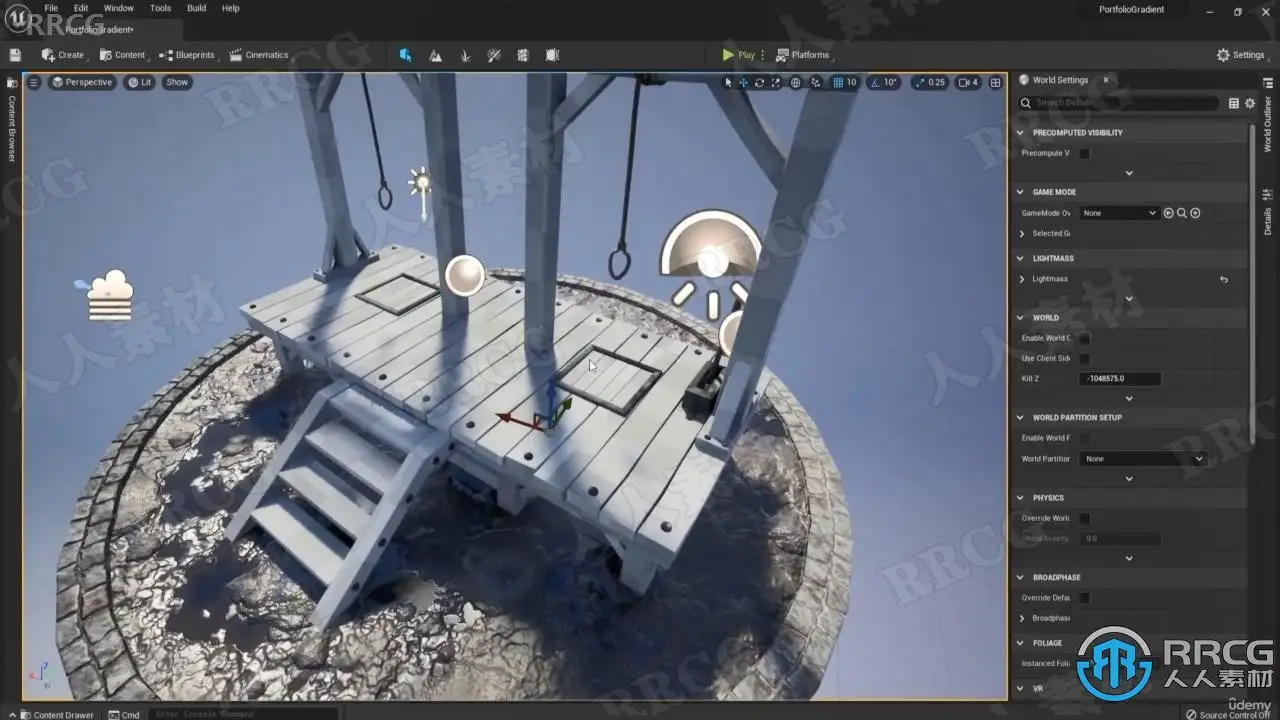The width and height of the screenshot is (1280, 720).
Task: Open the Help menu
Action: [230, 8]
